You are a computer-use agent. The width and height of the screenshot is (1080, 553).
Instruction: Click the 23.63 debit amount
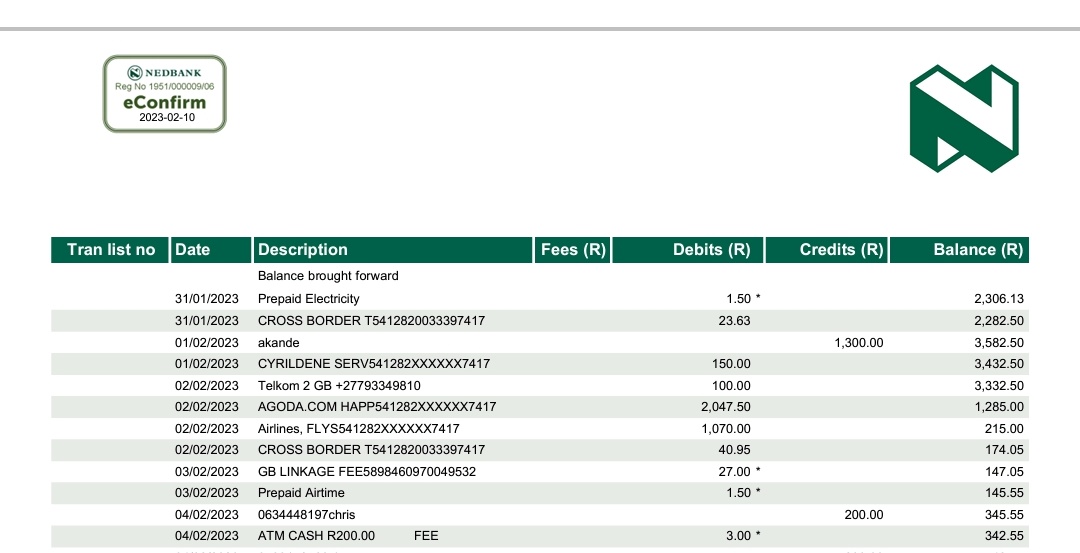tap(734, 321)
